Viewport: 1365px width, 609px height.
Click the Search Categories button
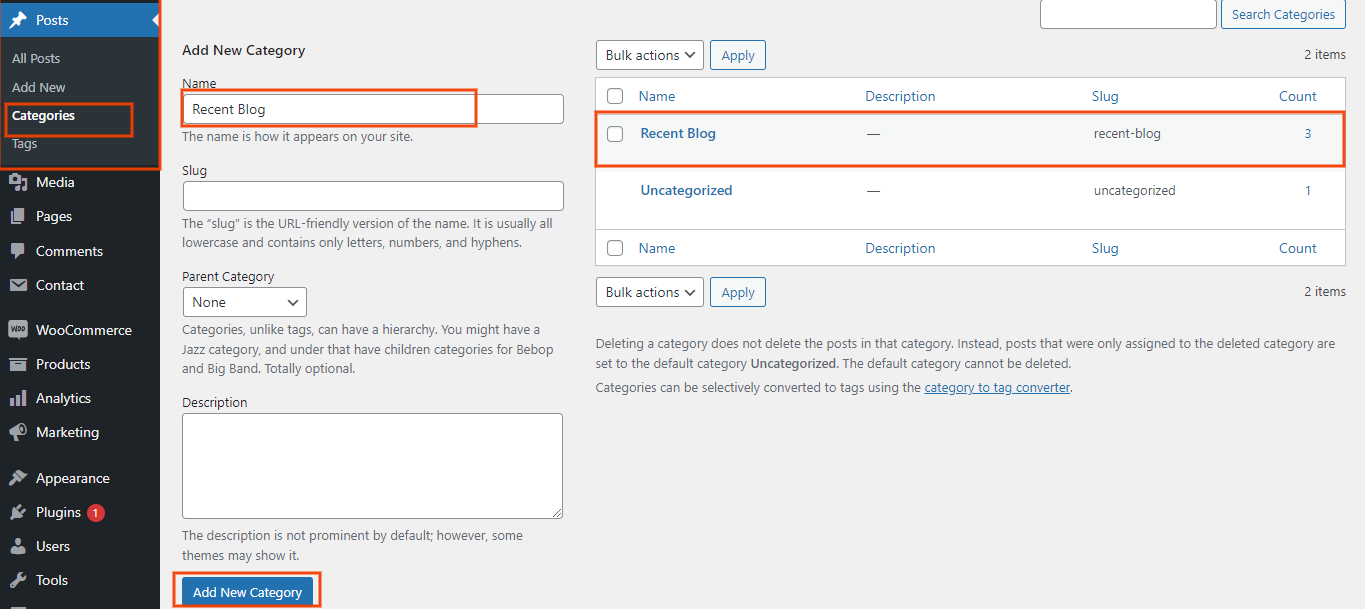click(x=1283, y=15)
